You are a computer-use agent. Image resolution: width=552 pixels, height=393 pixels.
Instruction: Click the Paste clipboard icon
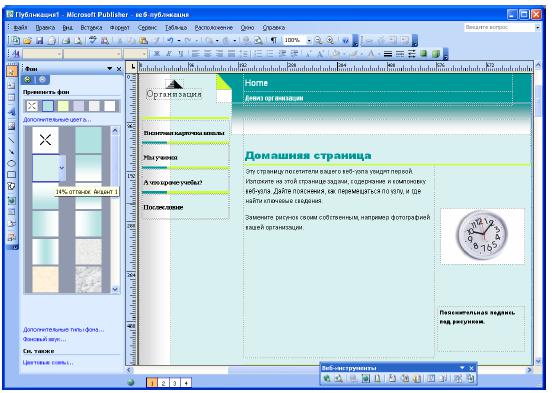143,40
